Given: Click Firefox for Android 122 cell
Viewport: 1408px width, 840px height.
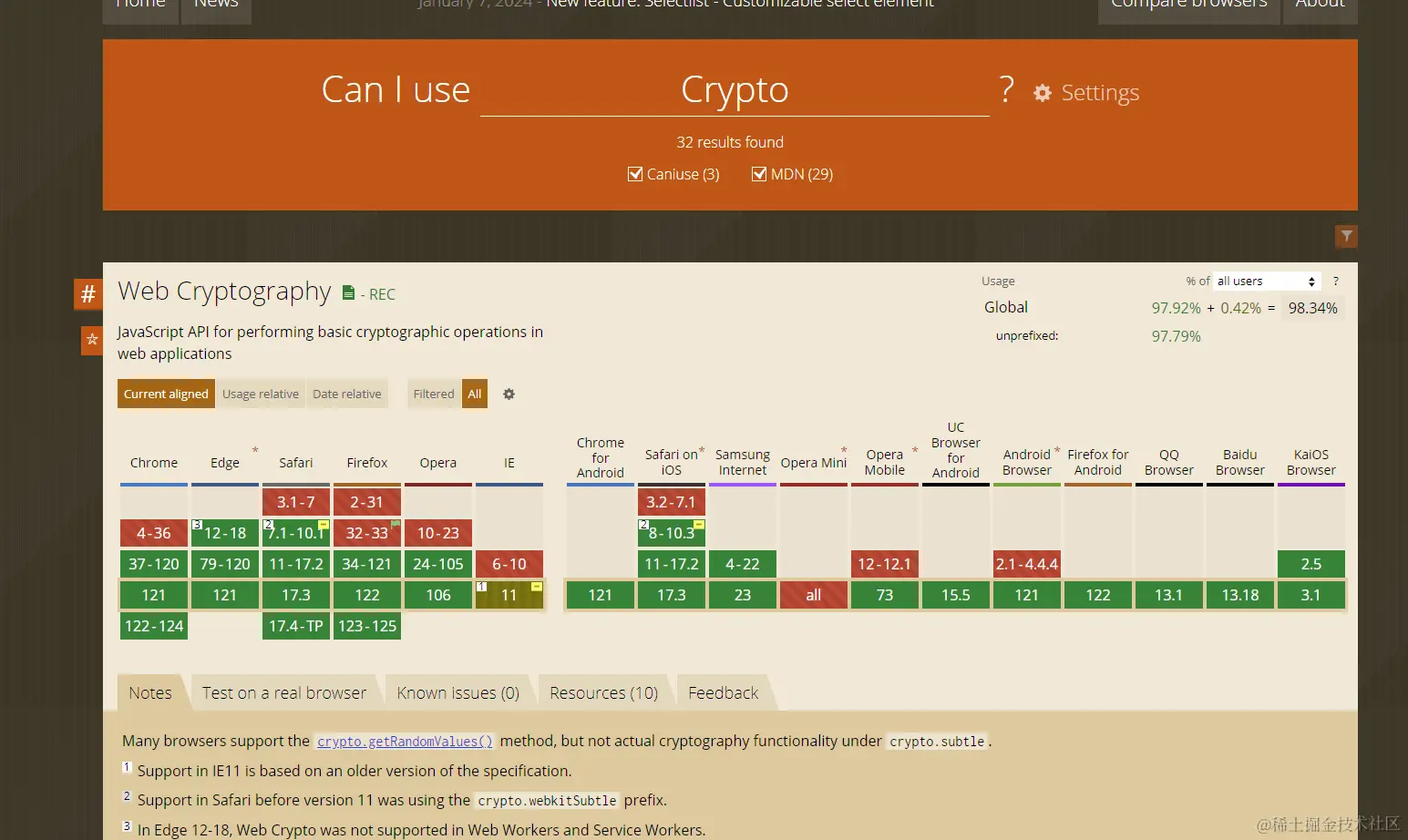Looking at the screenshot, I should click(1098, 595).
